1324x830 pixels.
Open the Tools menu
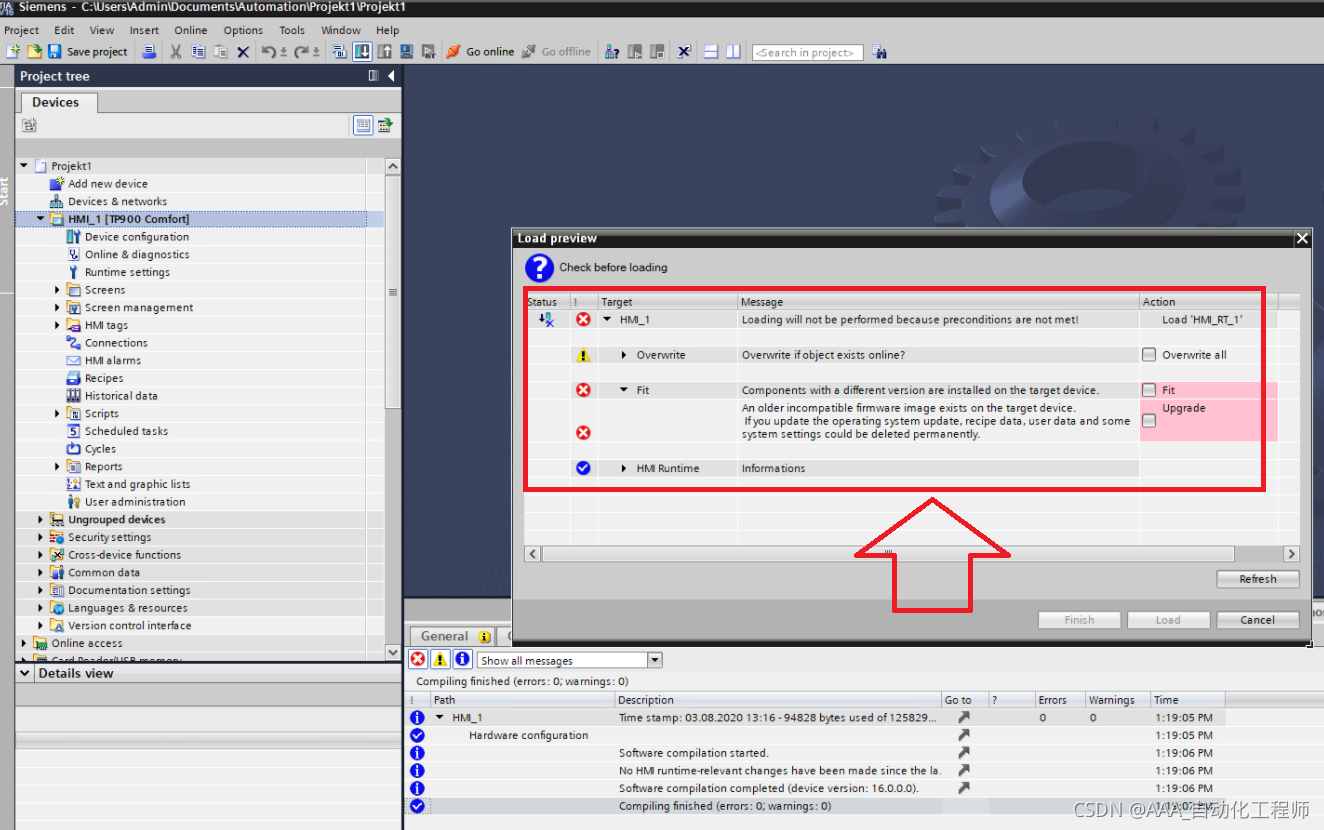pos(292,30)
